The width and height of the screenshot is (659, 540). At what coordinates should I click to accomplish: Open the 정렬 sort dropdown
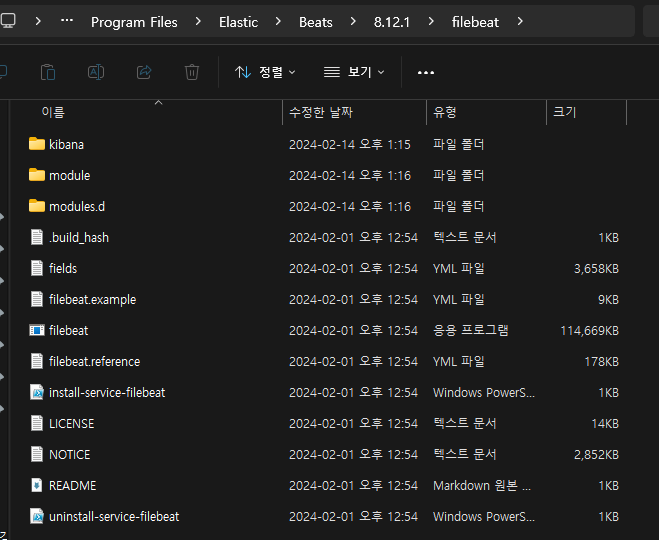click(x=265, y=72)
